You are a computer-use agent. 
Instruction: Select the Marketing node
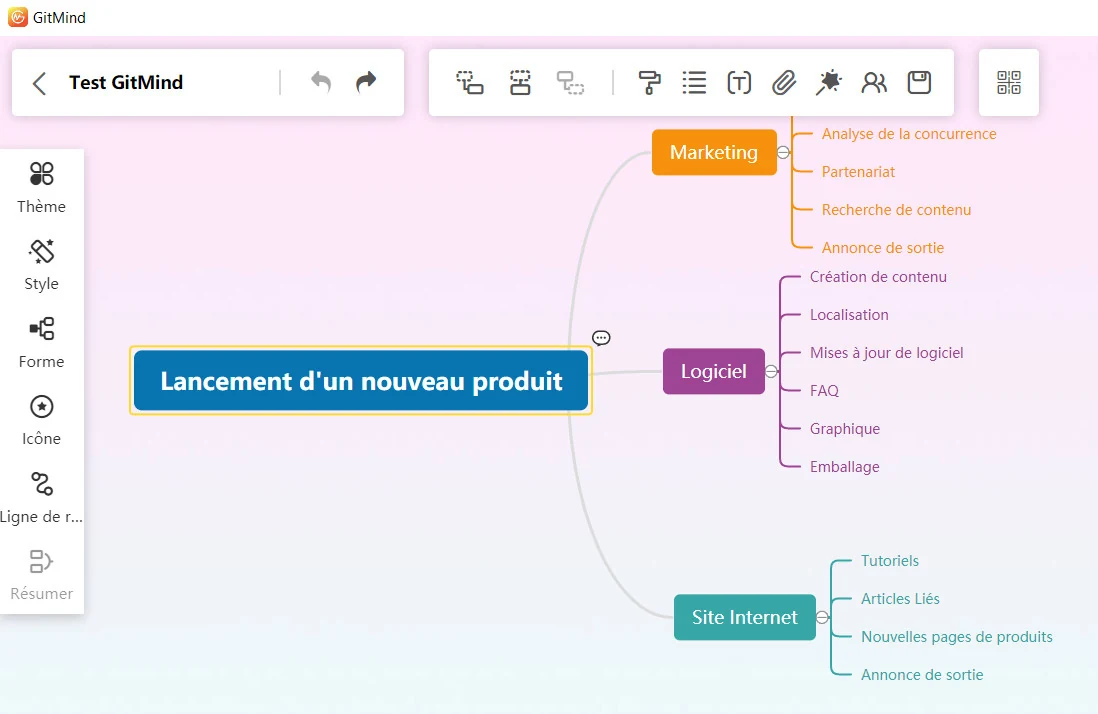click(714, 152)
